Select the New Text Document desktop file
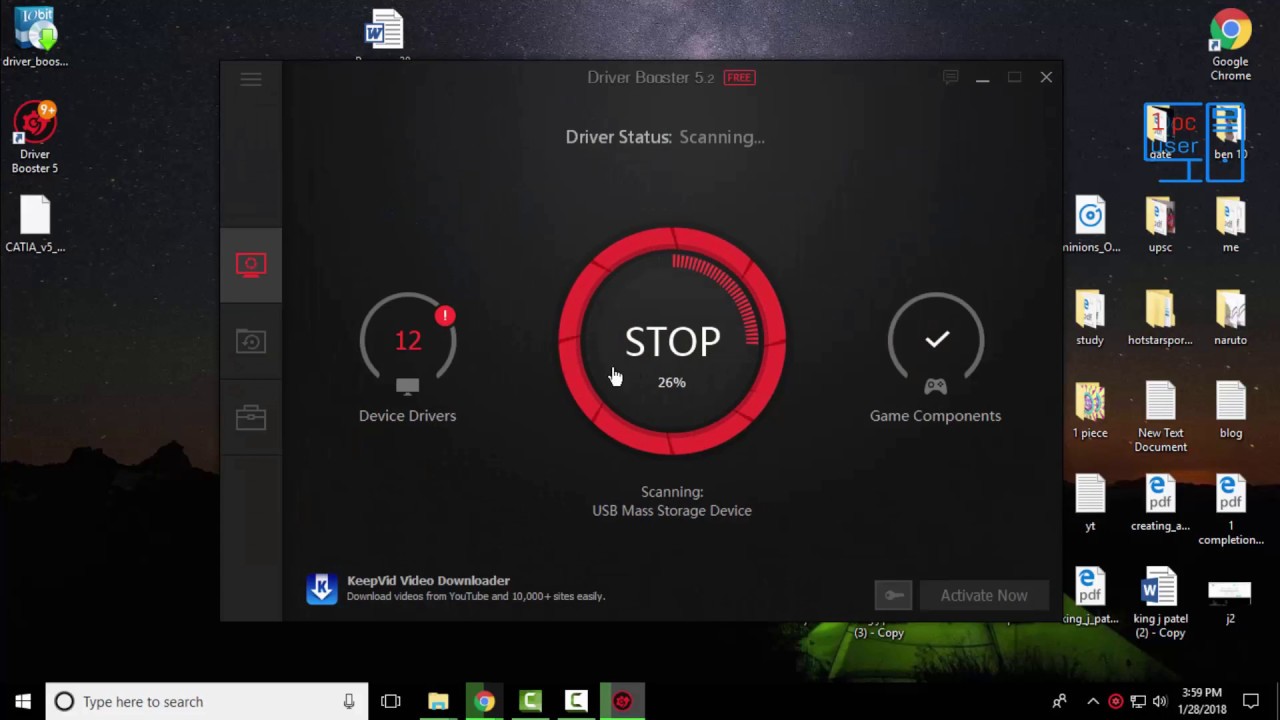The image size is (1280, 720). tap(1160, 417)
